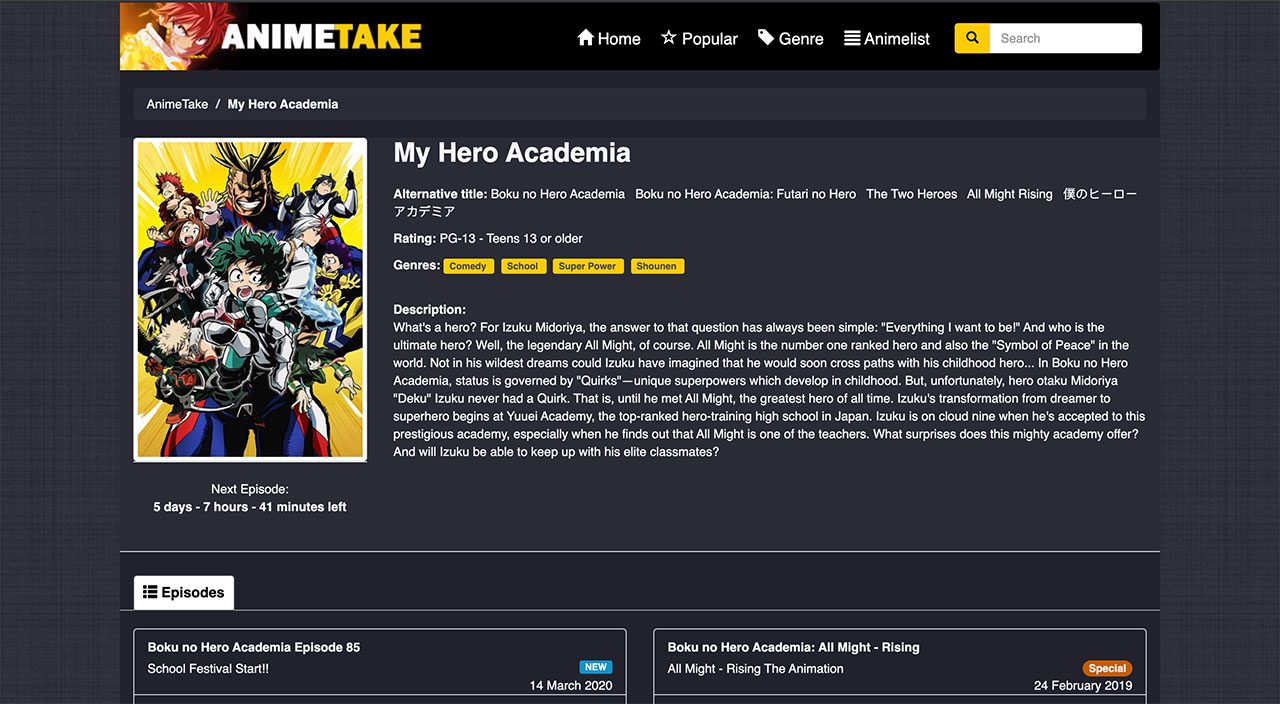Open the Comedy genre badge
Viewport: 1280px width, 704px height.
point(468,266)
